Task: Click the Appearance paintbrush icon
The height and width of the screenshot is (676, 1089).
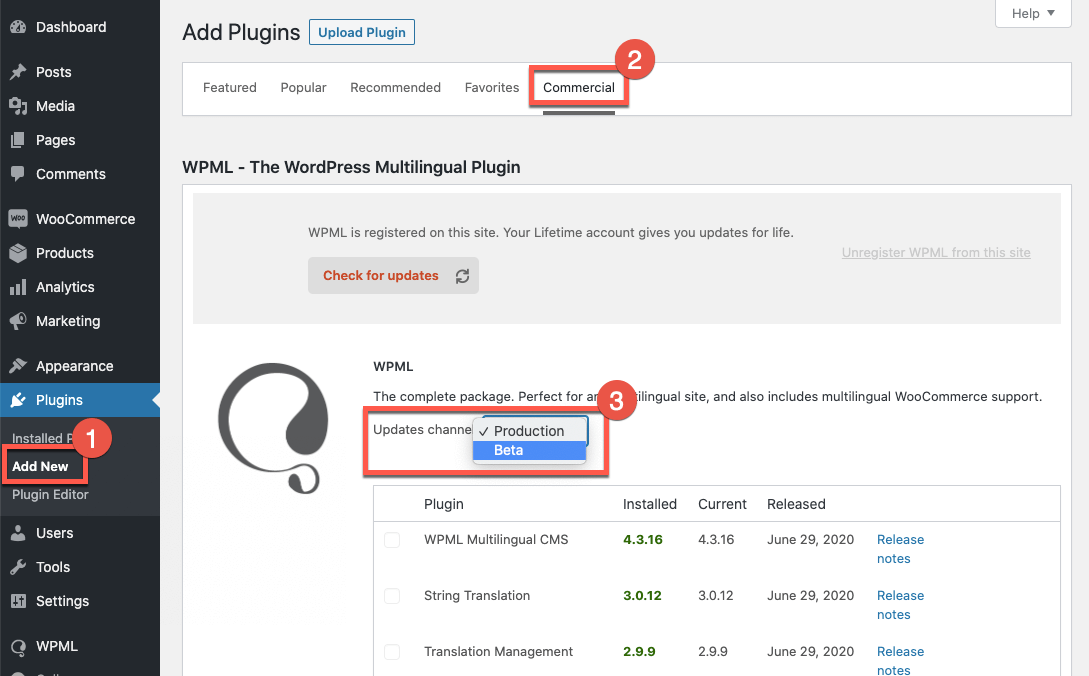Action: click(x=18, y=366)
